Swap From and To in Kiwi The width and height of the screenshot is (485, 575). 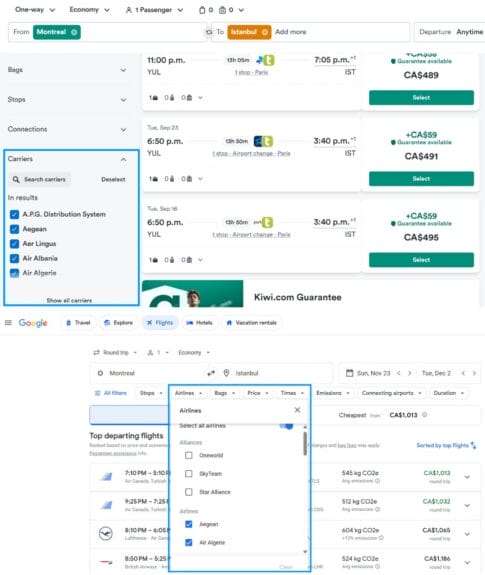[209, 32]
